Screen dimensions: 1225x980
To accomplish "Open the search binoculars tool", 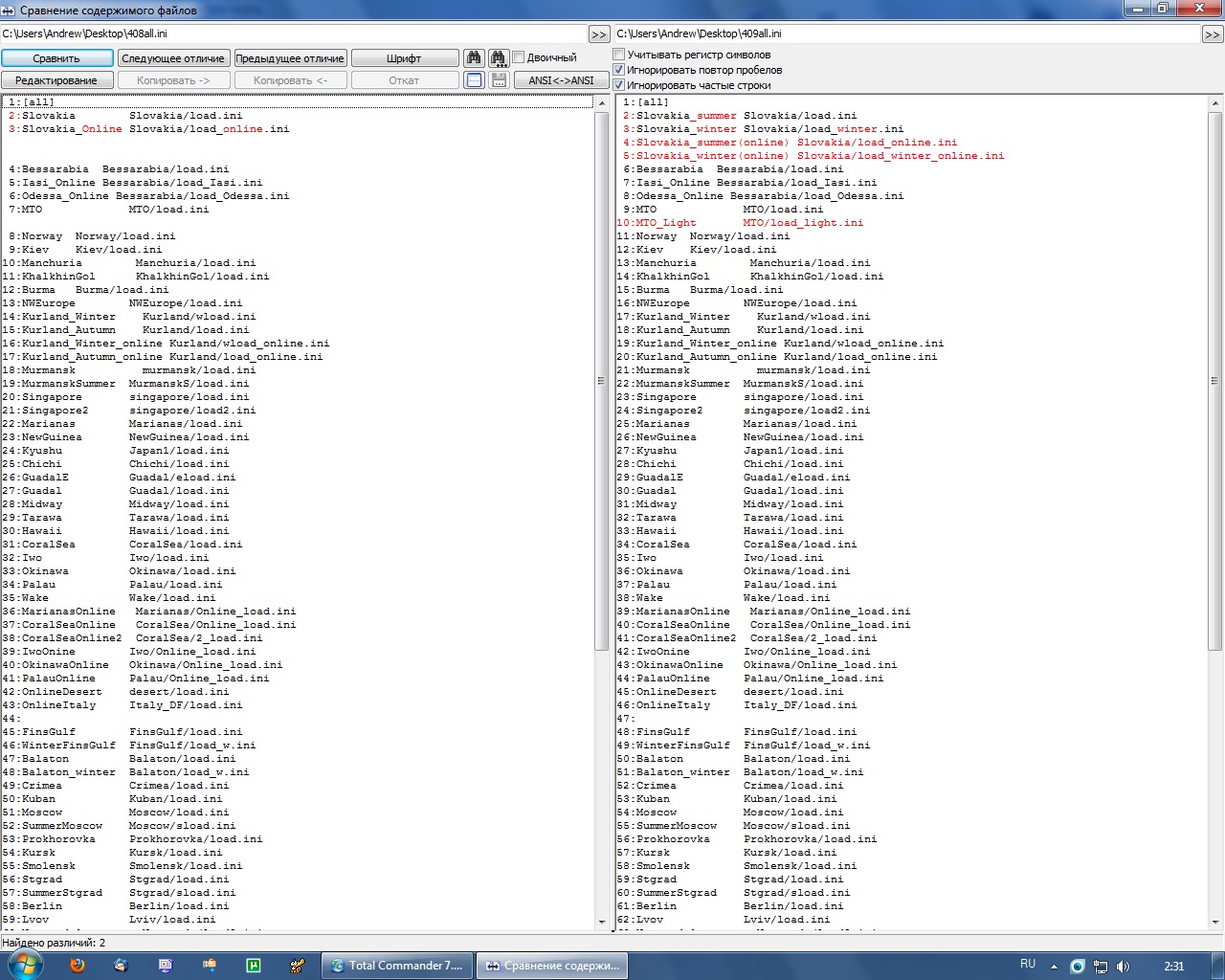I will 474,58.
